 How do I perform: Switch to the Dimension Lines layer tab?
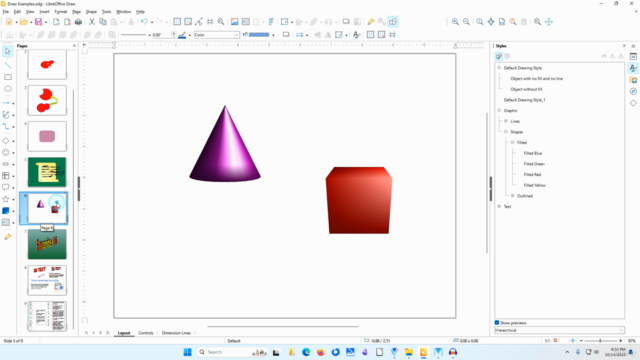[x=176, y=333]
